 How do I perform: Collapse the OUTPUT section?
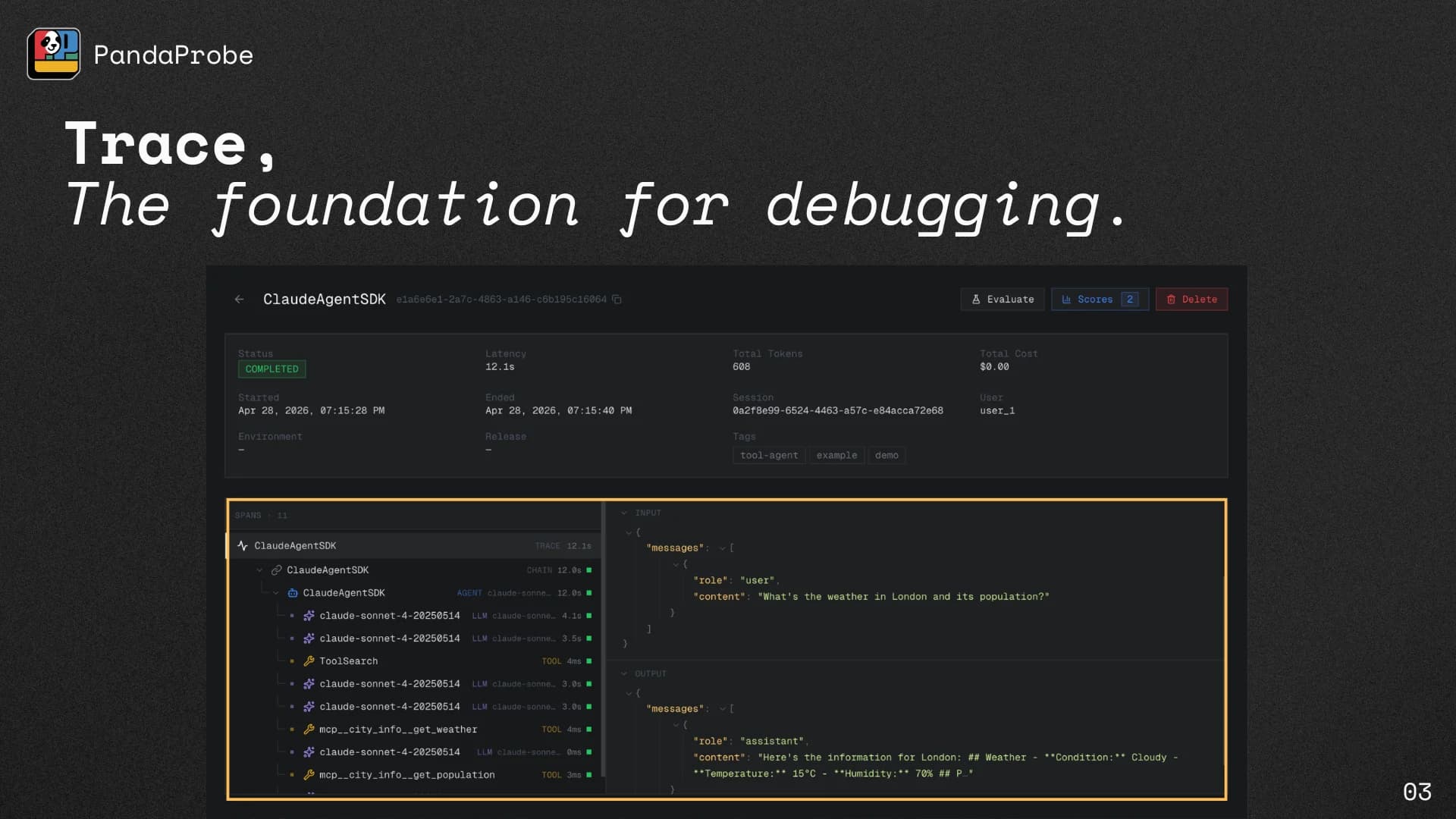(x=624, y=674)
